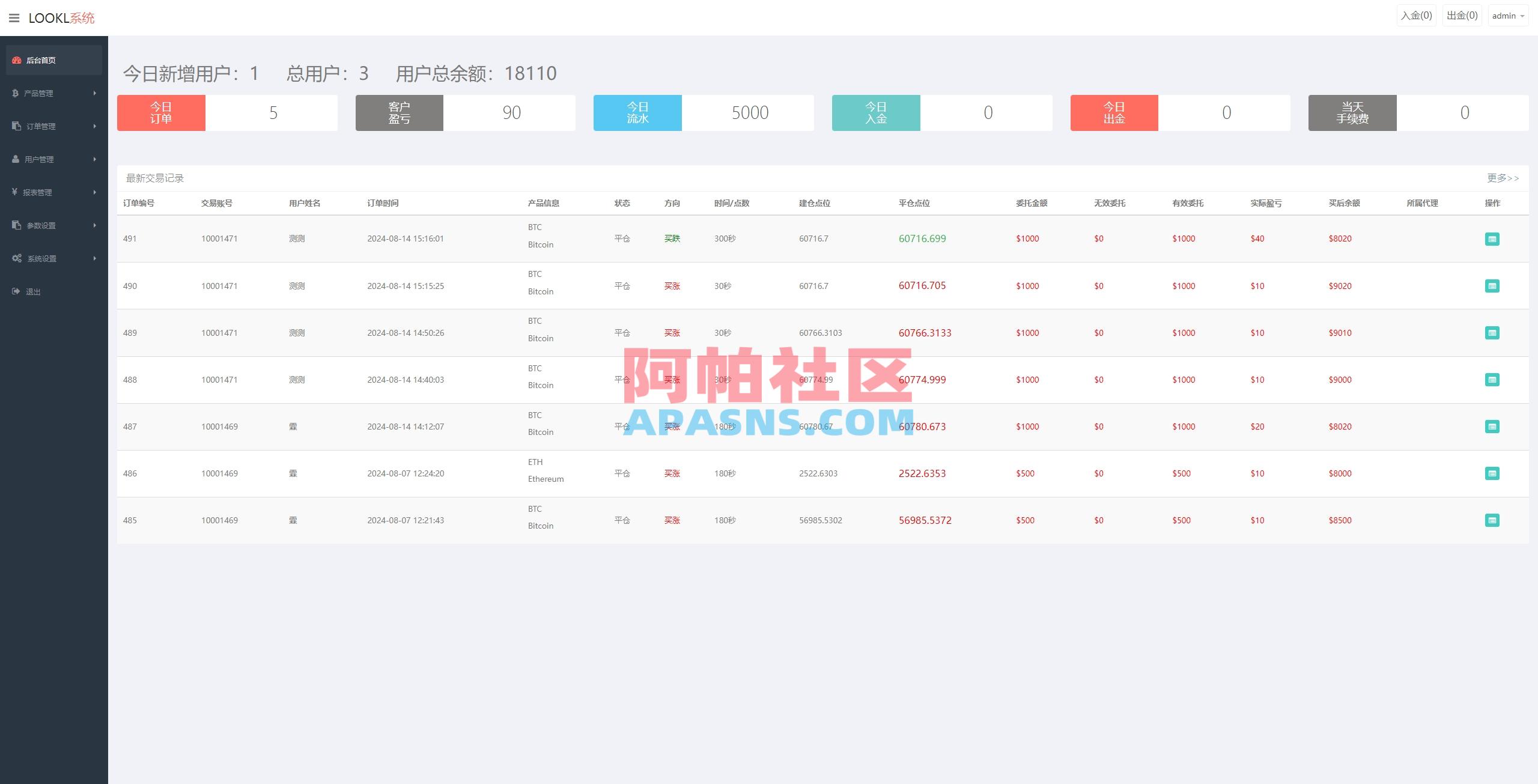Select the 后台首页 dashboard icon in sidebar
This screenshot has width=1538, height=784.
tap(16, 59)
